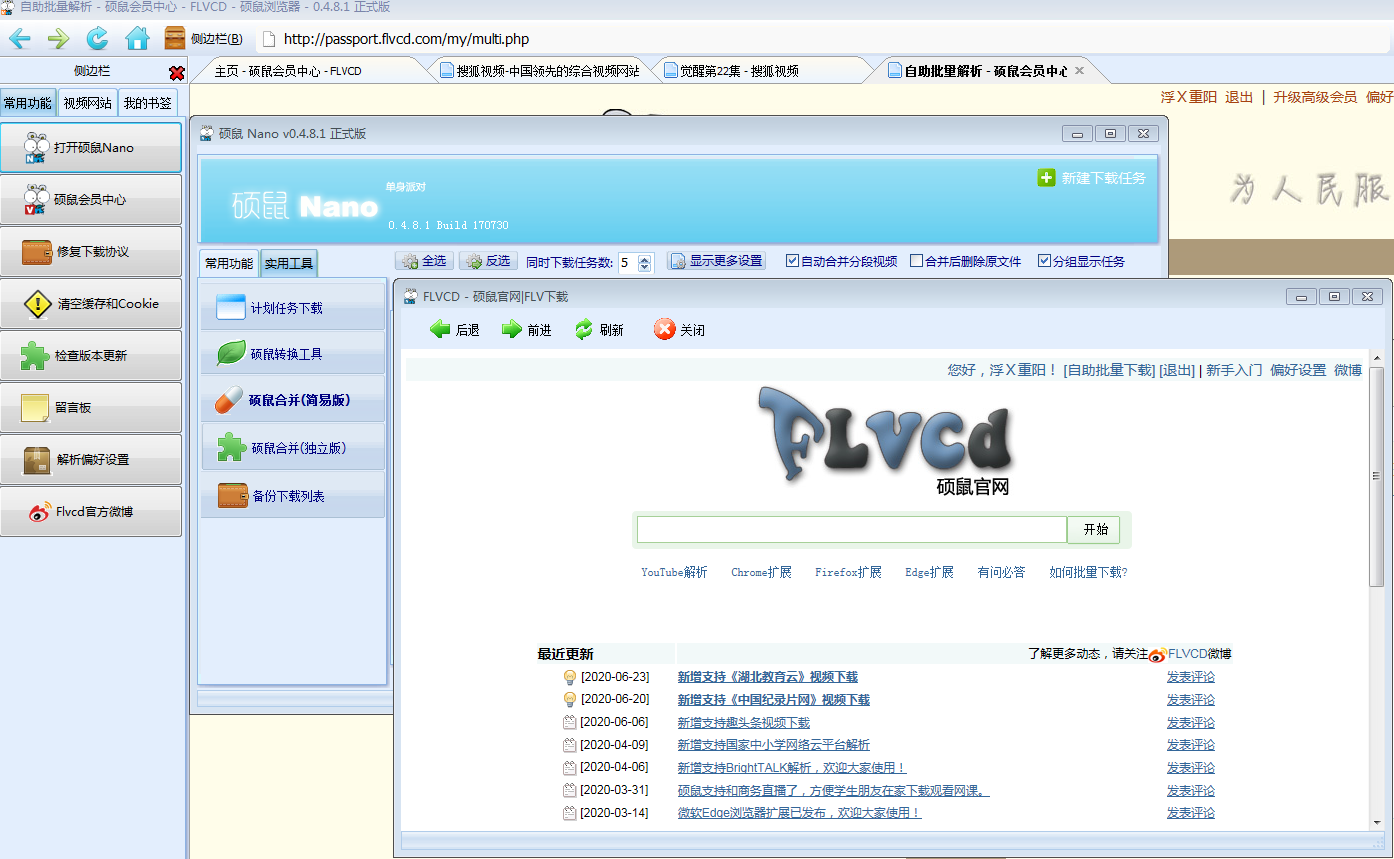
Task: Click the 开始 button beside the search box
Action: 1095,530
